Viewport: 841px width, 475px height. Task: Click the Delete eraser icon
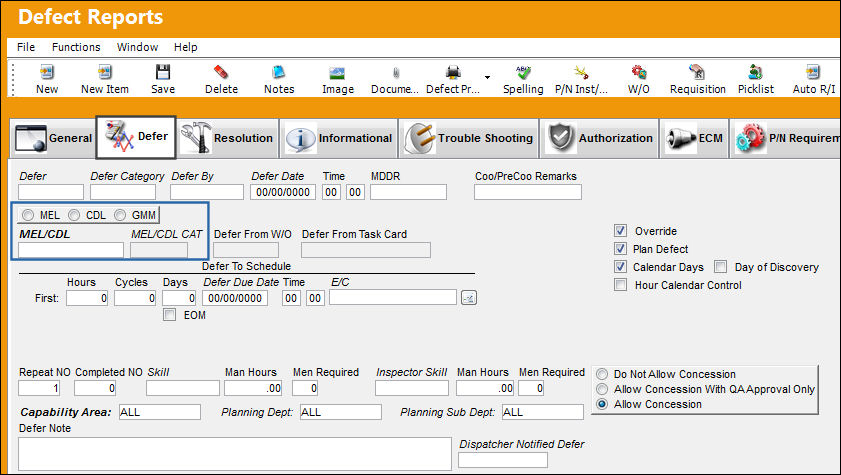pos(221,72)
